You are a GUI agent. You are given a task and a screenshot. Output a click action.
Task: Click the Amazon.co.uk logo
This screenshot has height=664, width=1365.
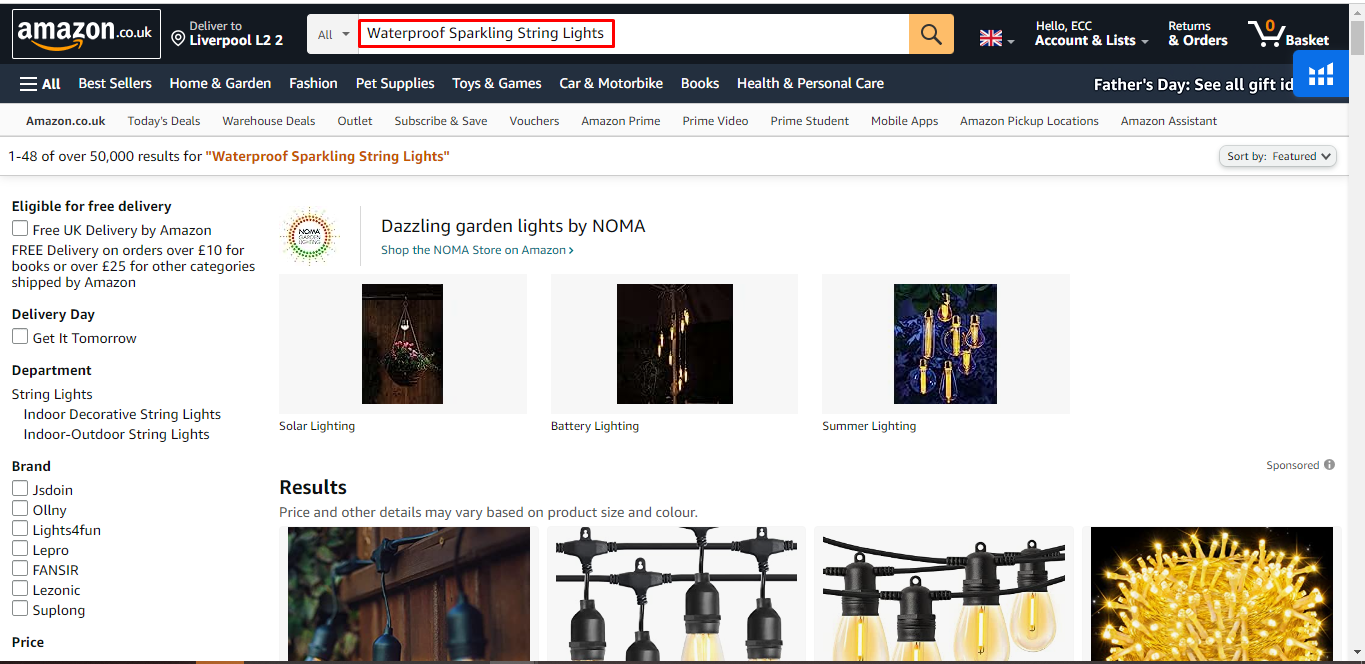click(86, 34)
